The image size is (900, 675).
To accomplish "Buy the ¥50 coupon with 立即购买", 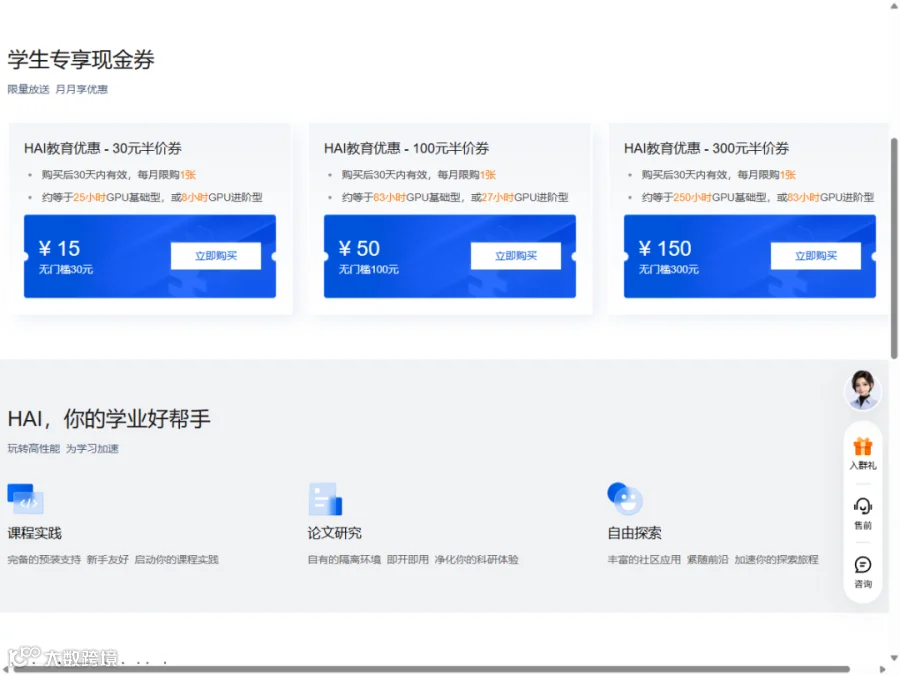I will (515, 256).
